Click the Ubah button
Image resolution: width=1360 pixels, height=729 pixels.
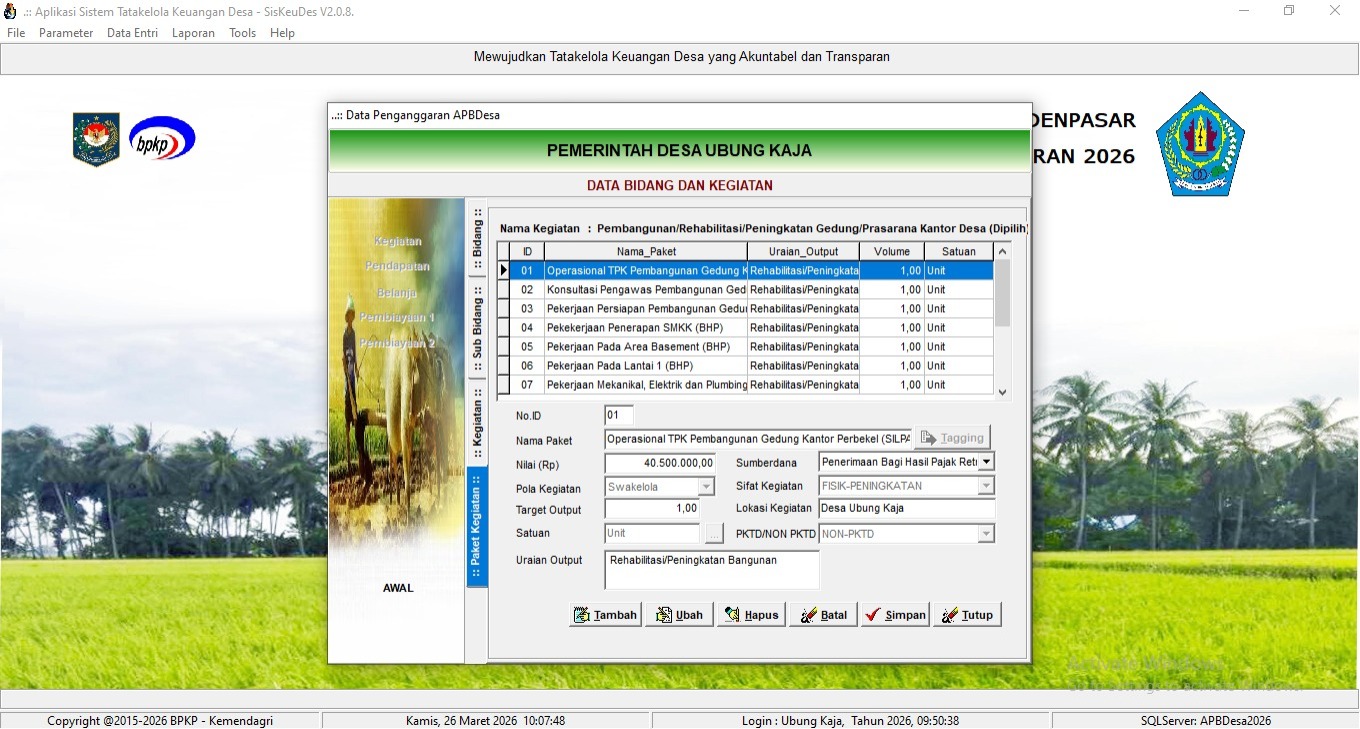coord(680,615)
